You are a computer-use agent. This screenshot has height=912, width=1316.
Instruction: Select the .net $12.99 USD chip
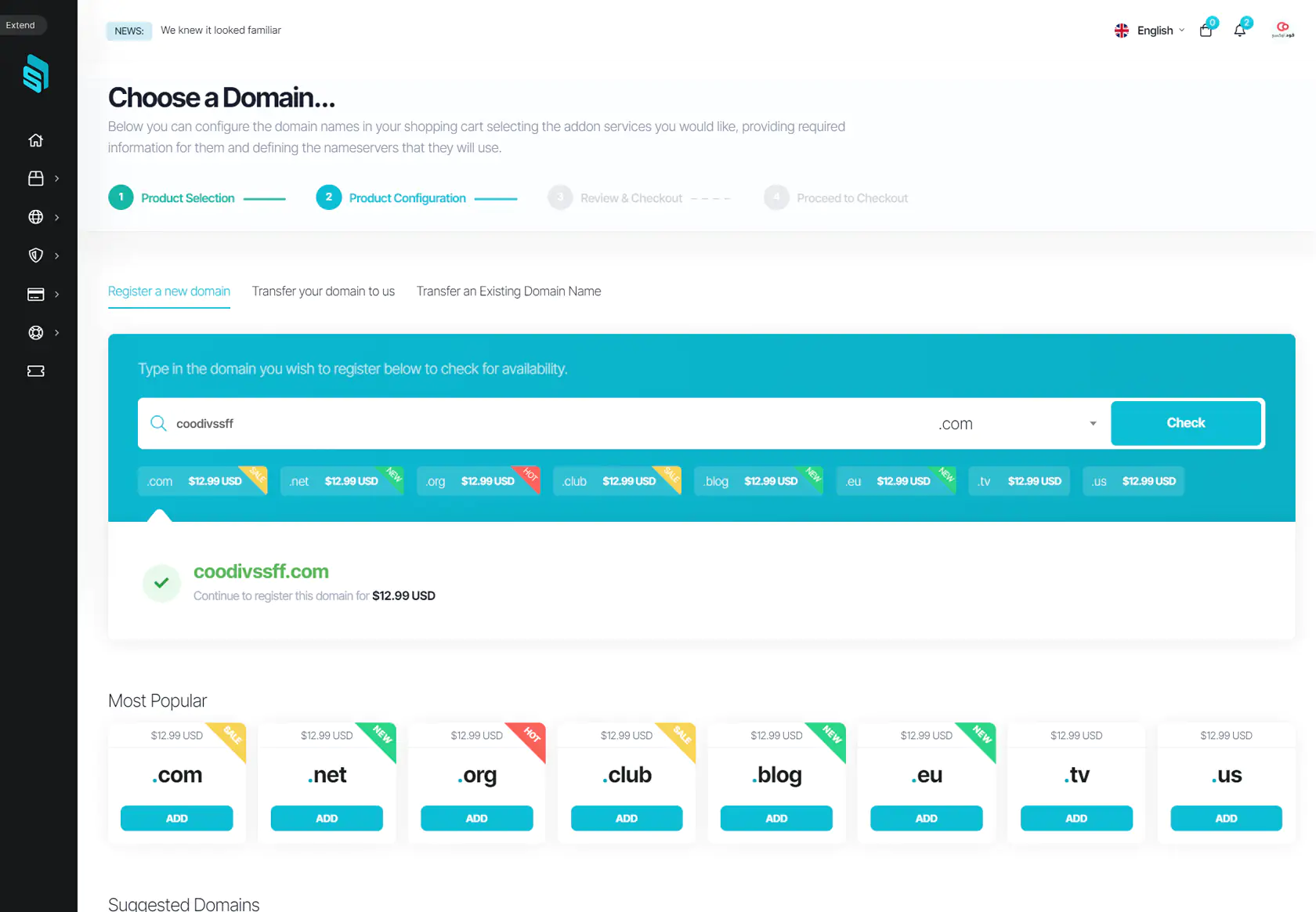point(342,481)
